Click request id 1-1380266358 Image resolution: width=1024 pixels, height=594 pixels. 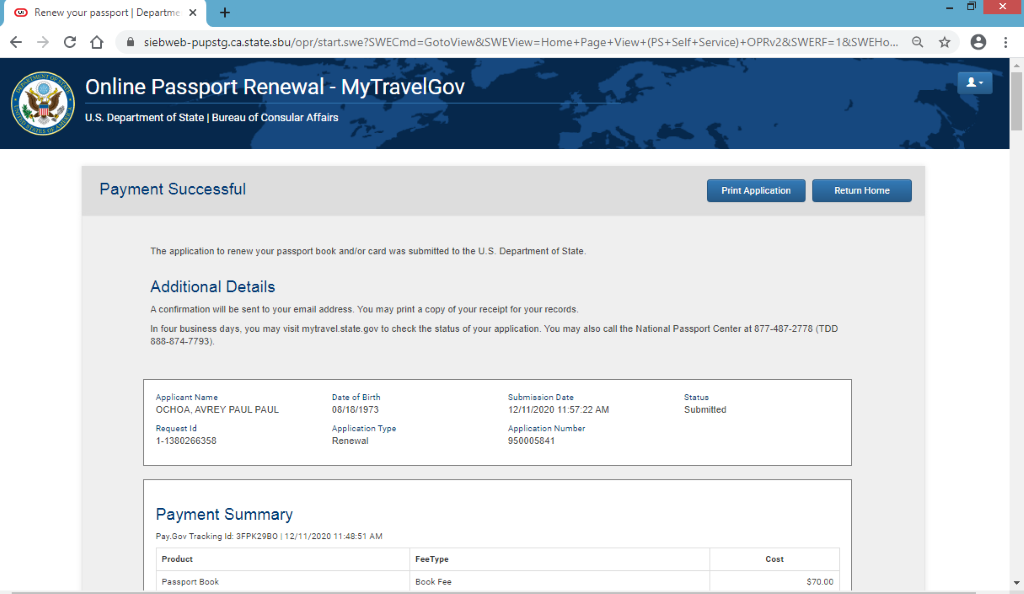click(x=186, y=441)
